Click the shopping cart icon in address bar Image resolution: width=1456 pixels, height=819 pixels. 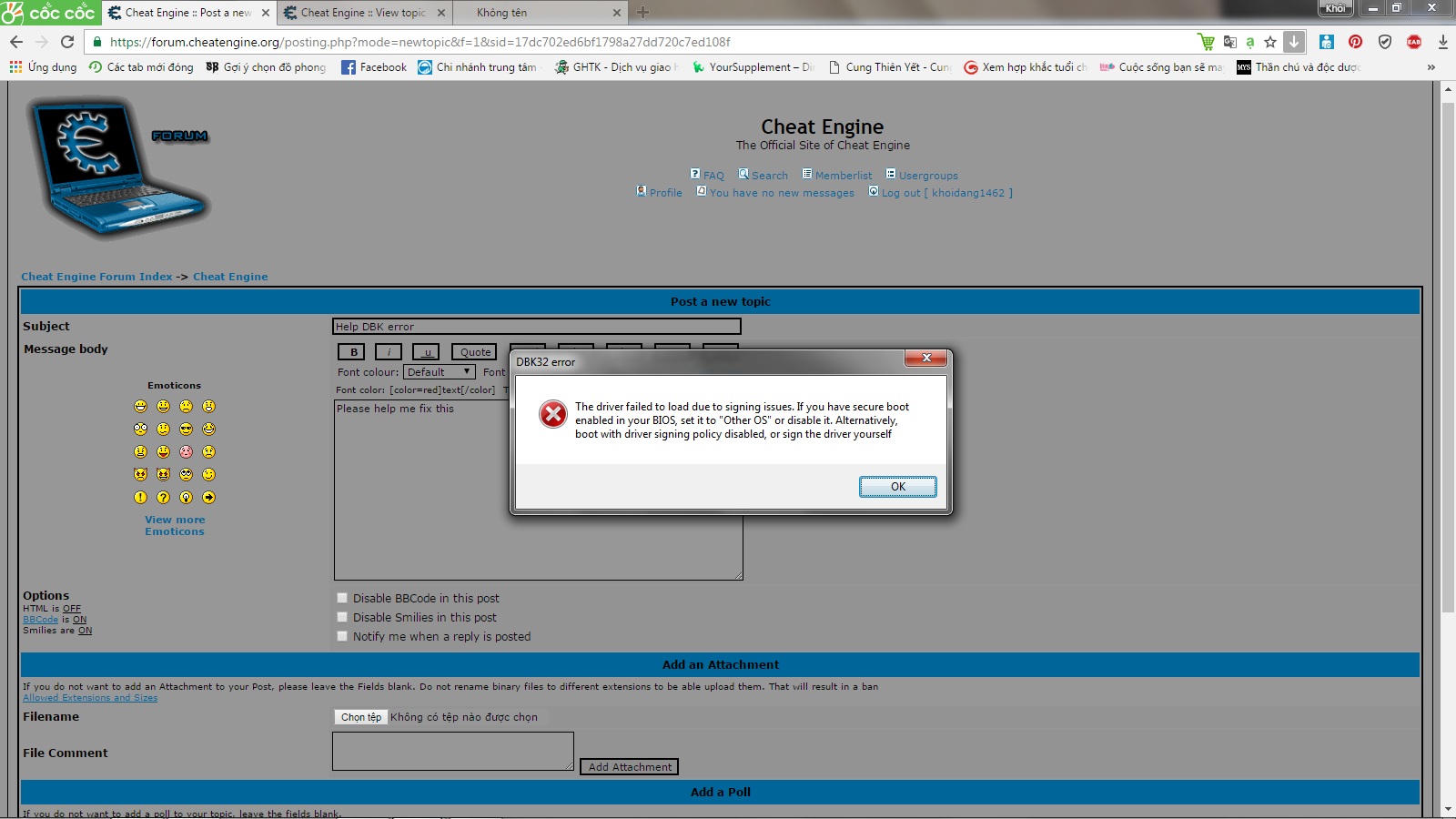coord(1206,42)
